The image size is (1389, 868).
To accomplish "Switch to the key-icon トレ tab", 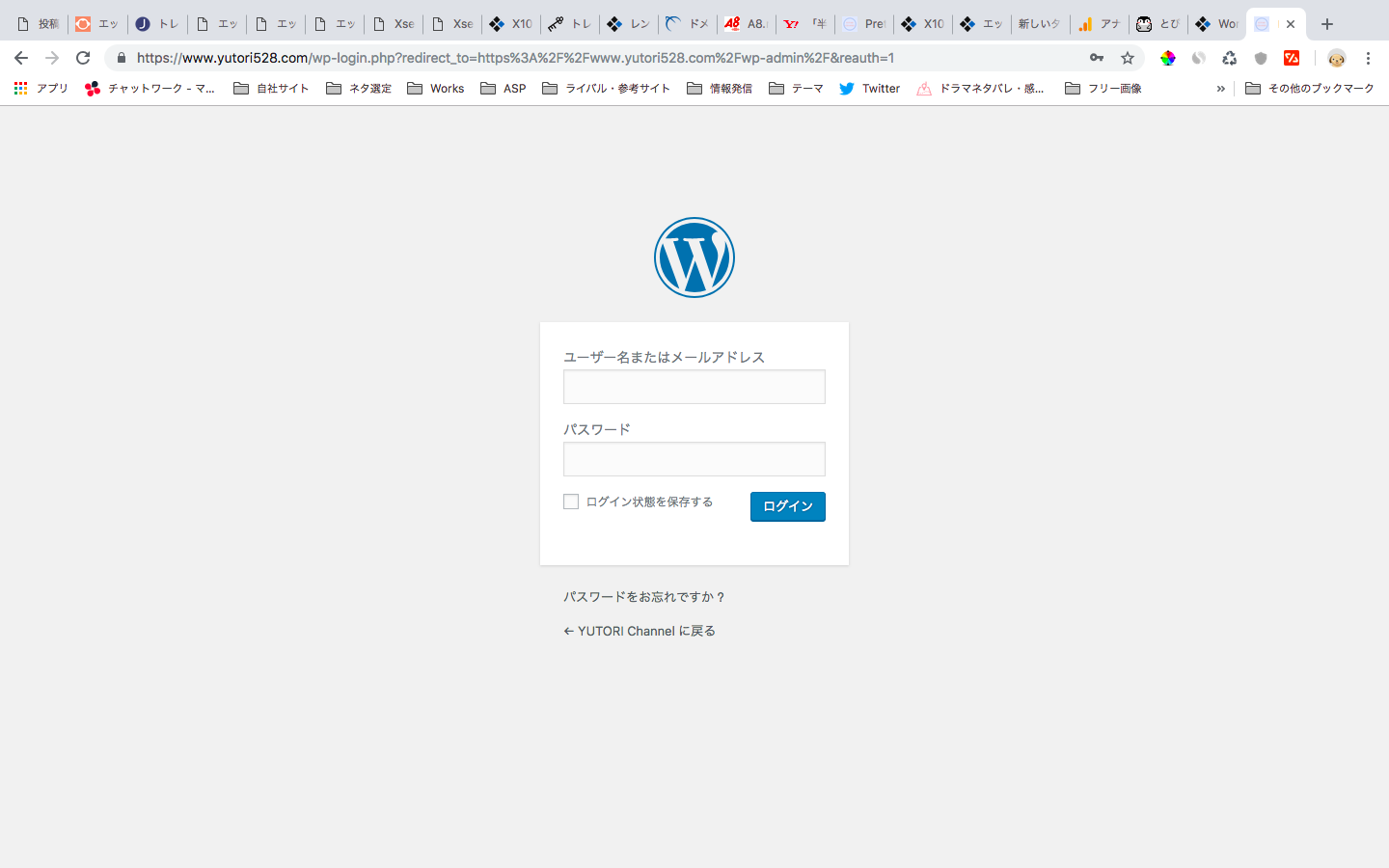I will (x=569, y=24).
